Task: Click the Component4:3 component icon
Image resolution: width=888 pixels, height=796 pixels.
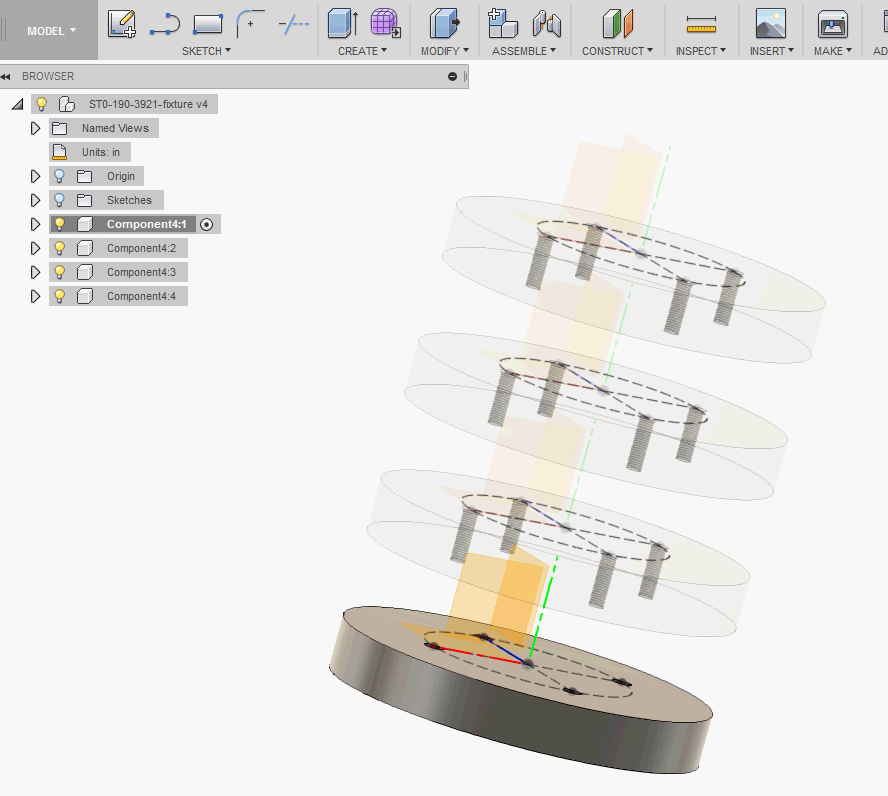Action: pyautogui.click(x=85, y=272)
